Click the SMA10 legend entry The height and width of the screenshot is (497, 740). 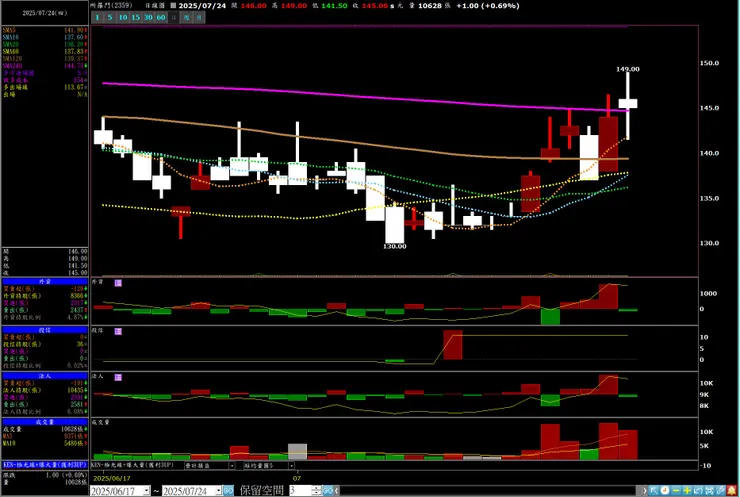[45, 37]
